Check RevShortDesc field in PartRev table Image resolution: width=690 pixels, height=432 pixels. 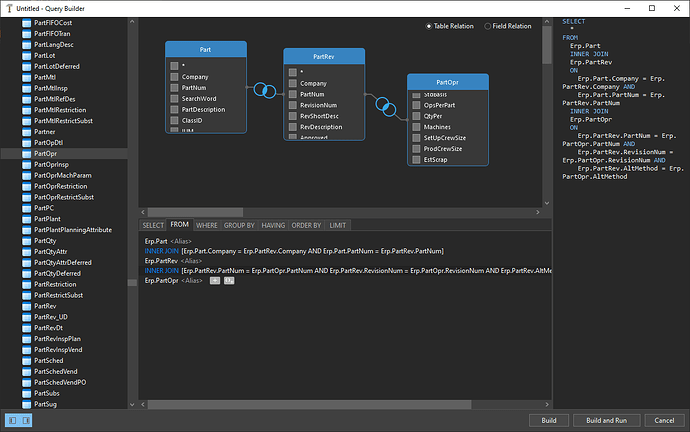click(293, 117)
